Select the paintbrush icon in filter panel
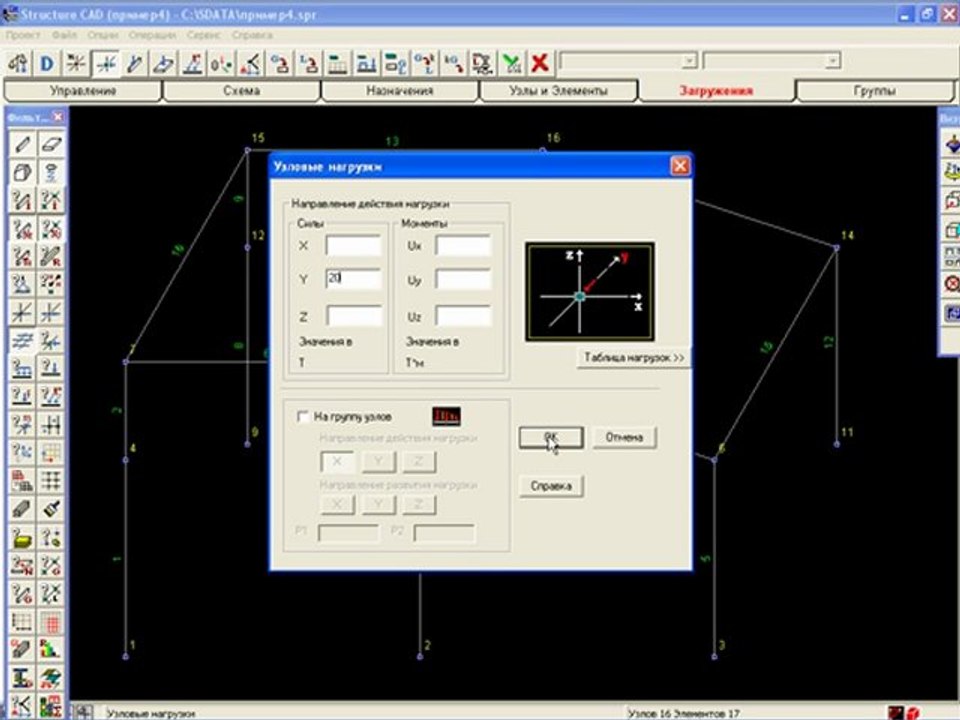This screenshot has height=720, width=960. (x=51, y=508)
